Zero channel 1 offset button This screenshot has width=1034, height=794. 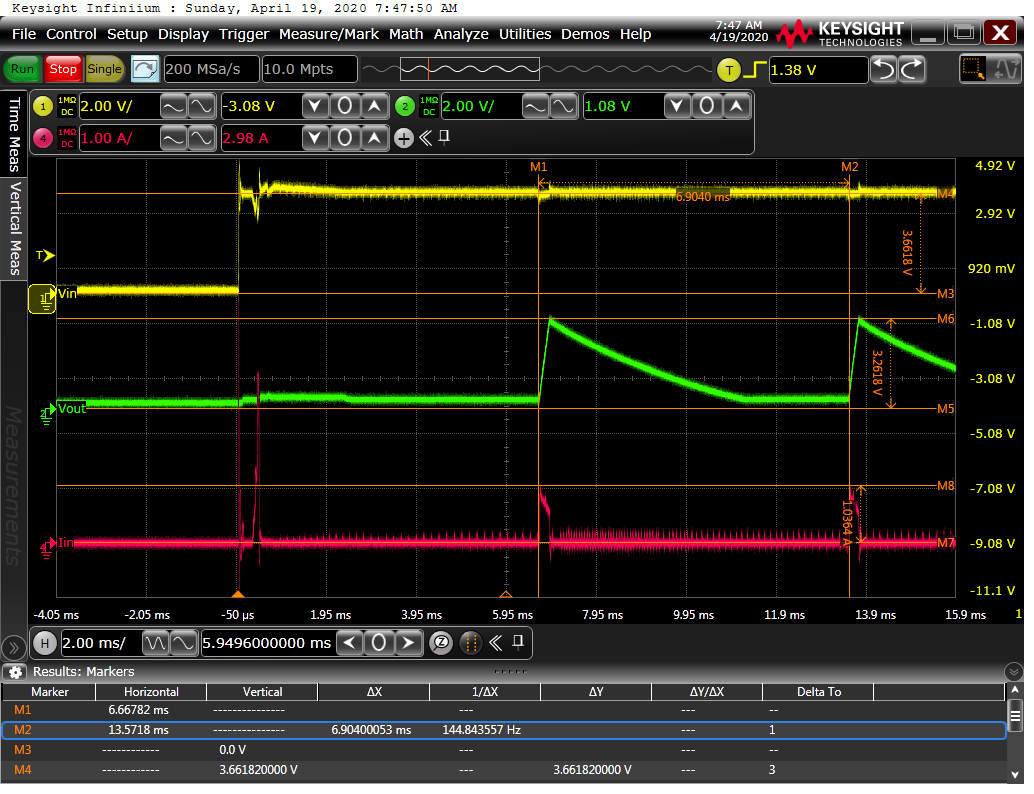(345, 106)
